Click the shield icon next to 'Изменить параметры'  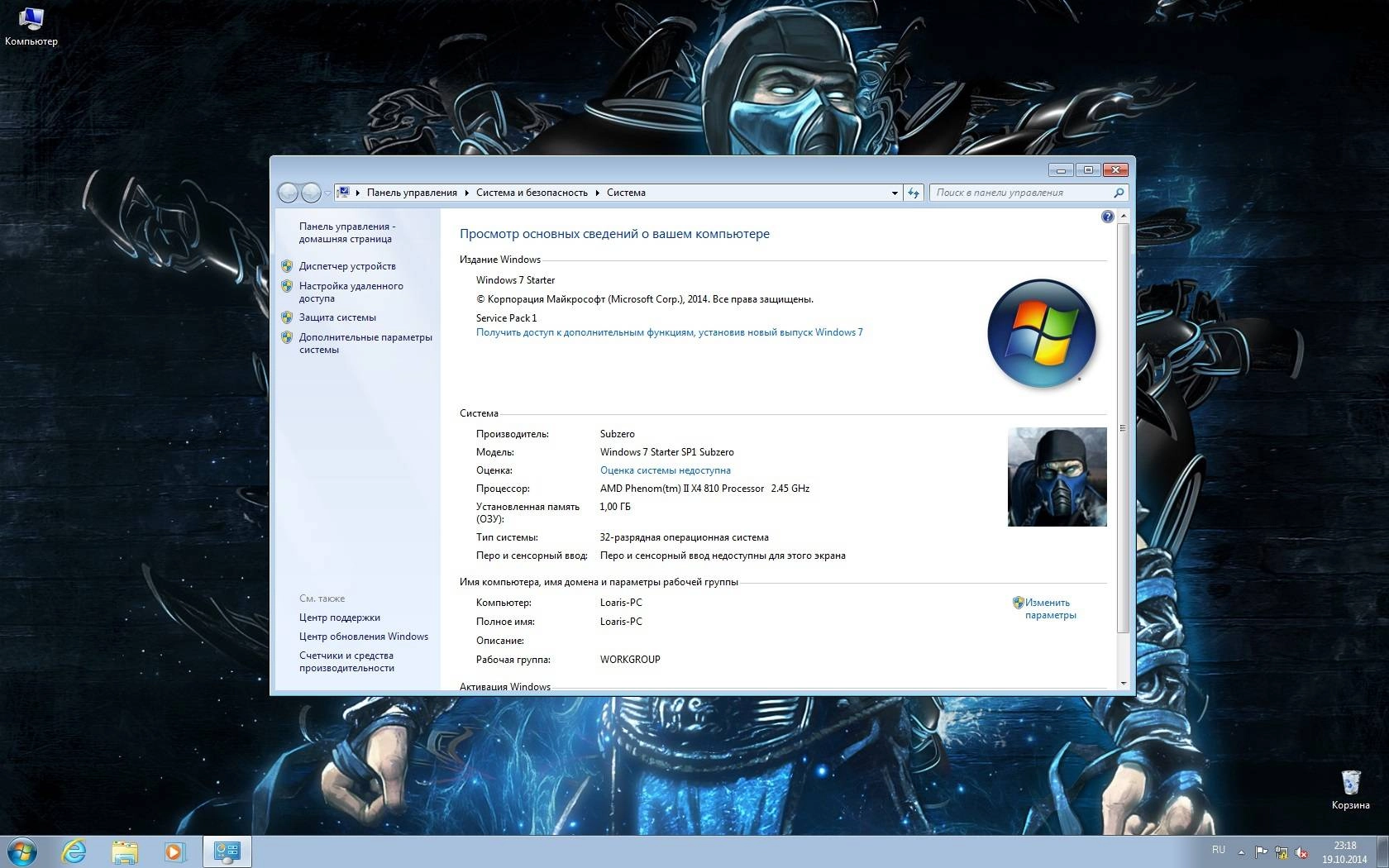[1019, 603]
